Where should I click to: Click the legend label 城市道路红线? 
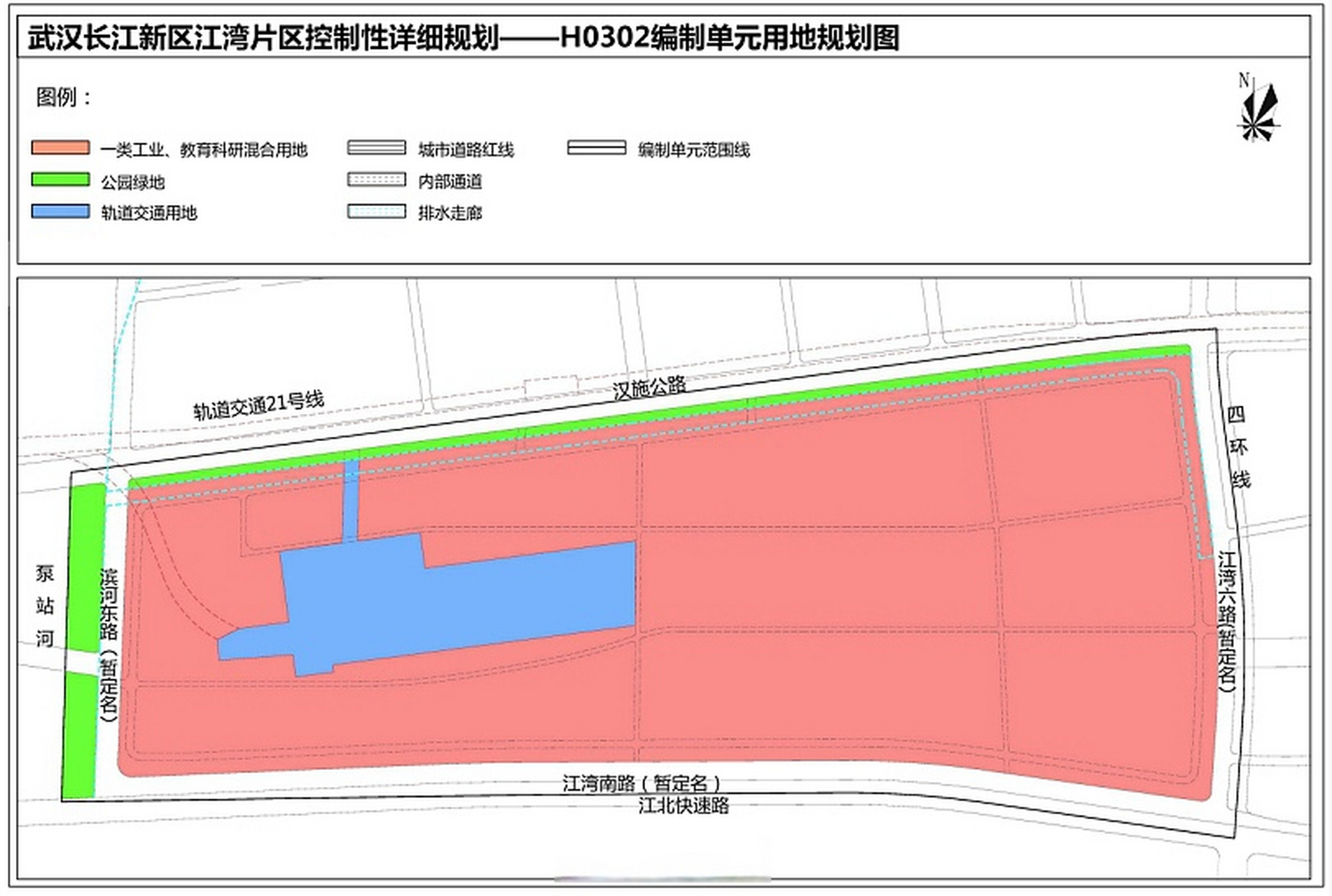click(466, 150)
